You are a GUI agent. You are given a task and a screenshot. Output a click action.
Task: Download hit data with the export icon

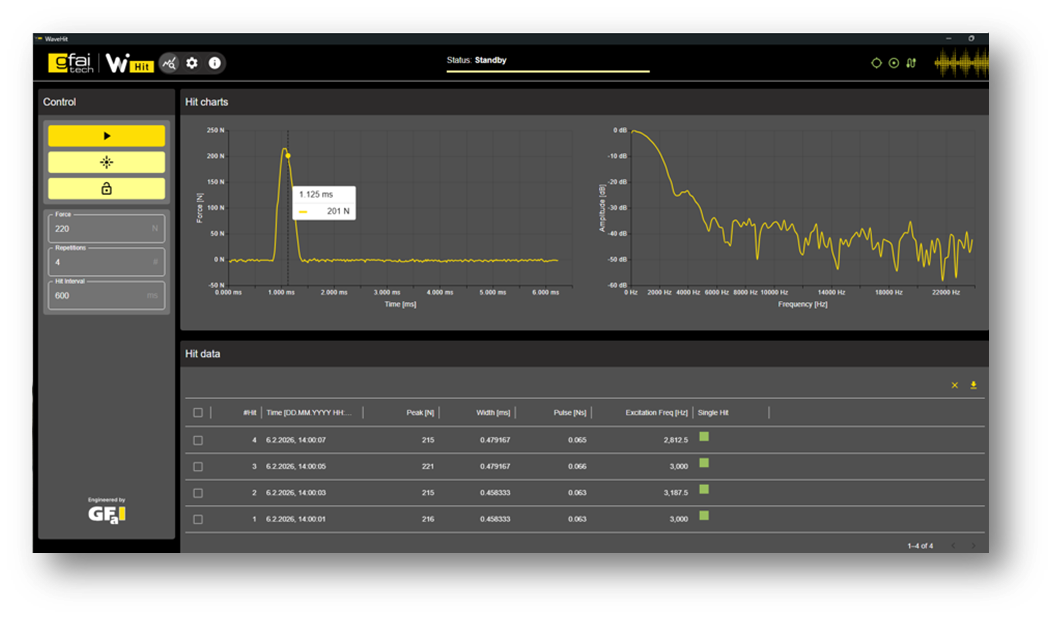973,385
